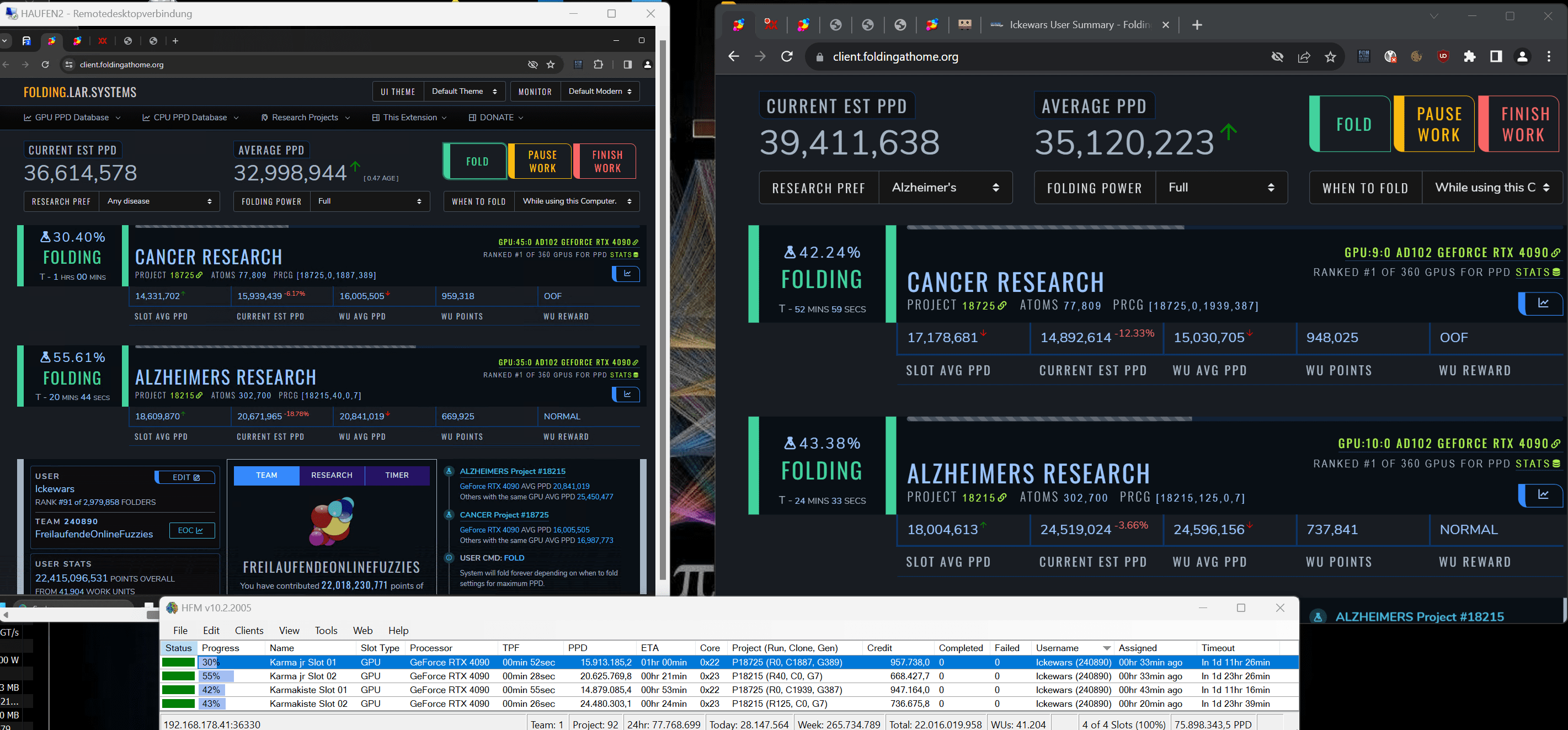1568x730 pixels.
Task: Toggle the PAUSE WORK button on the right
Action: [x=1438, y=124]
